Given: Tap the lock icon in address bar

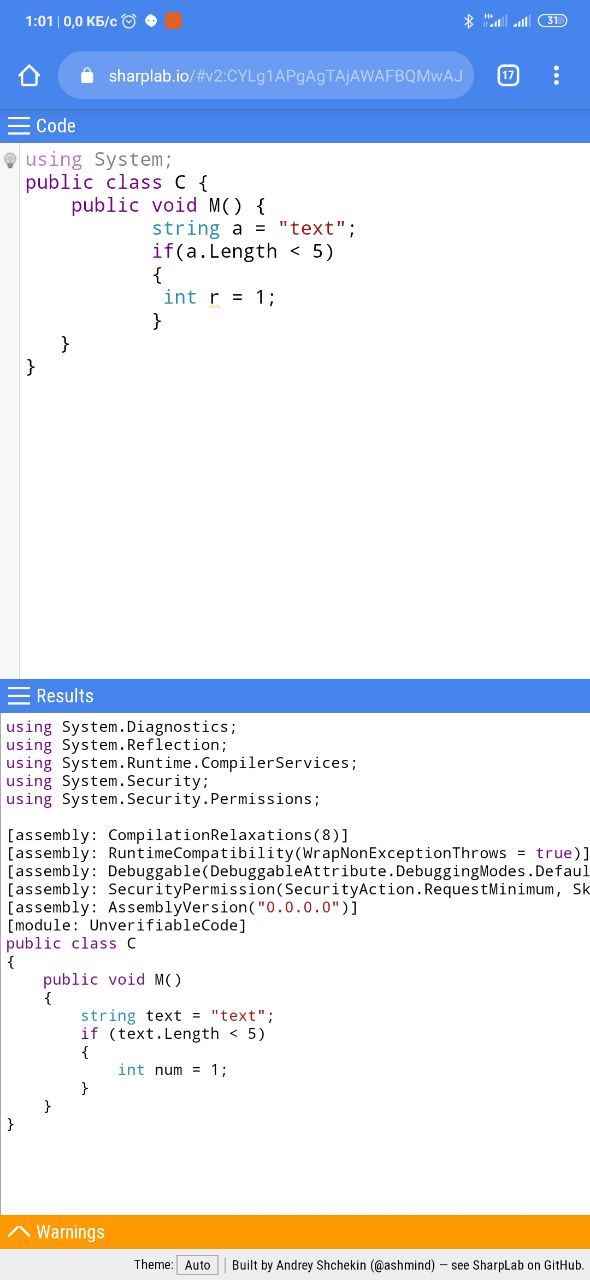Looking at the screenshot, I should tap(86, 76).
